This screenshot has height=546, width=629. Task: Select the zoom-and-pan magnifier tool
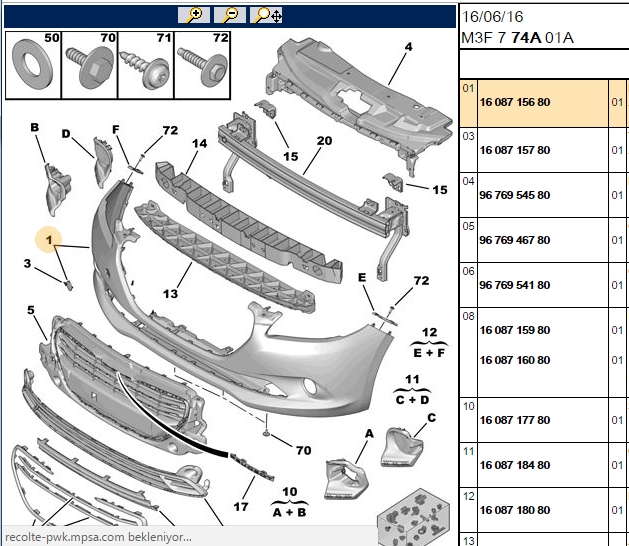[x=266, y=15]
